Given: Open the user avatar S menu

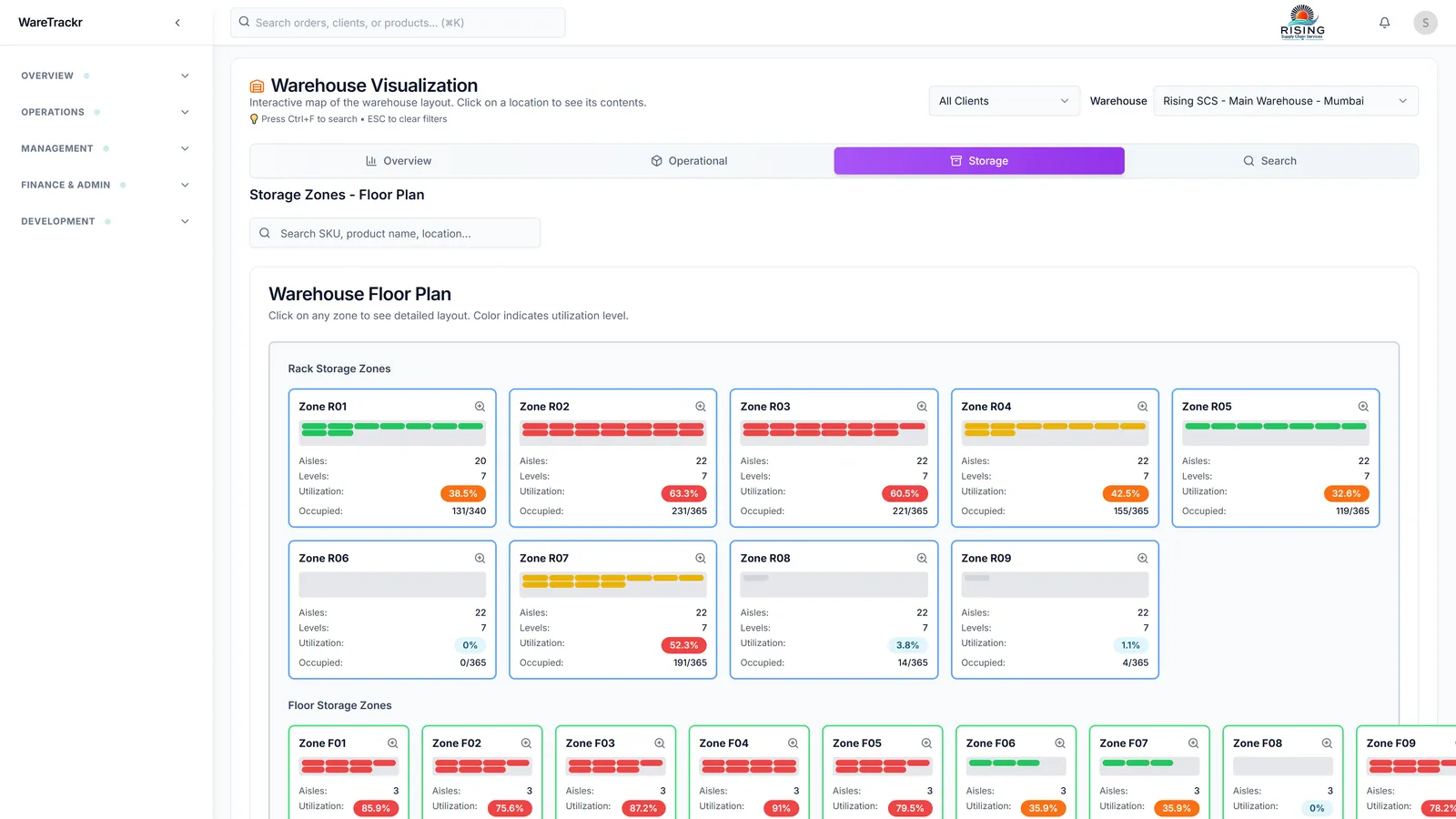Looking at the screenshot, I should pos(1425,23).
